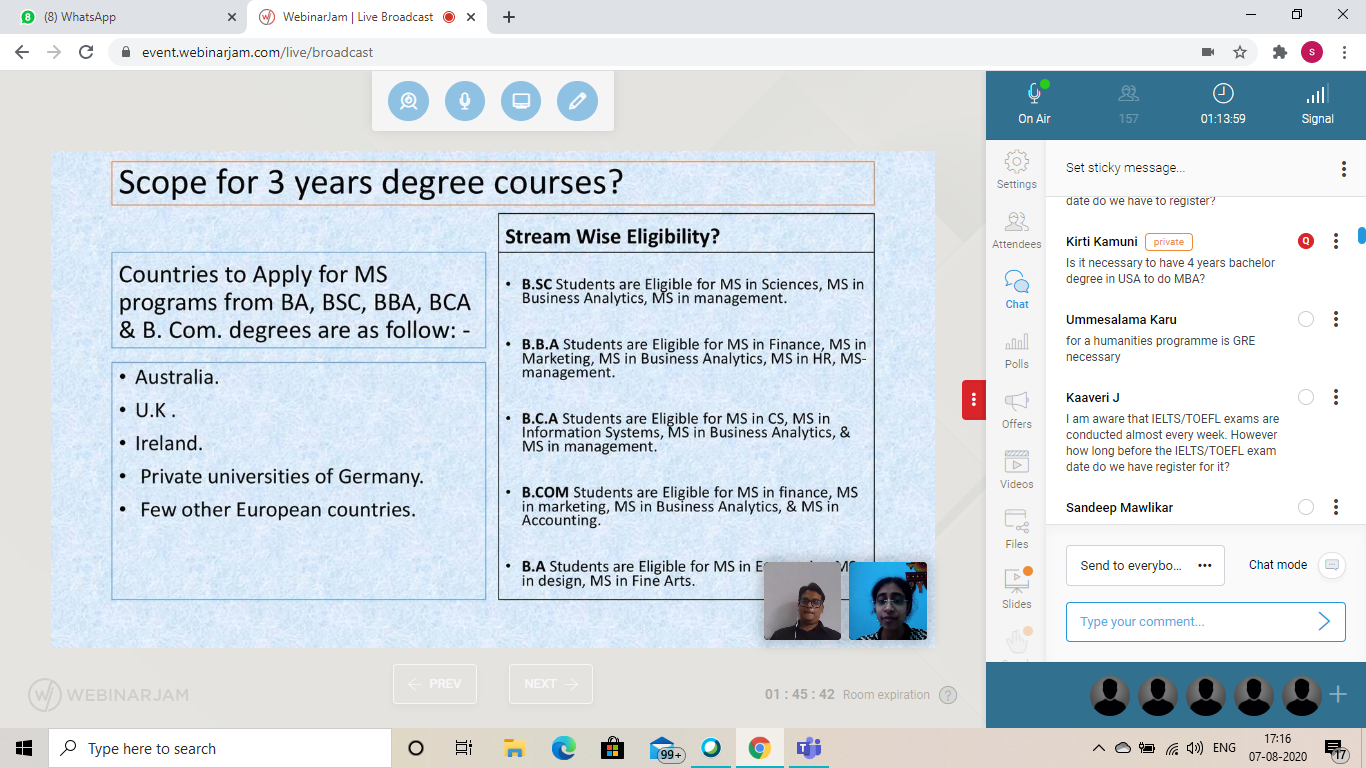
Task: Go back a slide using PREV
Action: coord(434,684)
